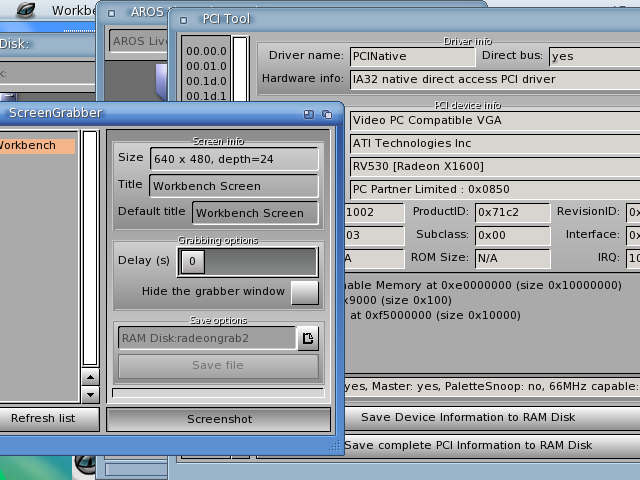Screen dimensions: 640x480
Task: Click the screen list vertical scrollbar
Action: point(90,248)
